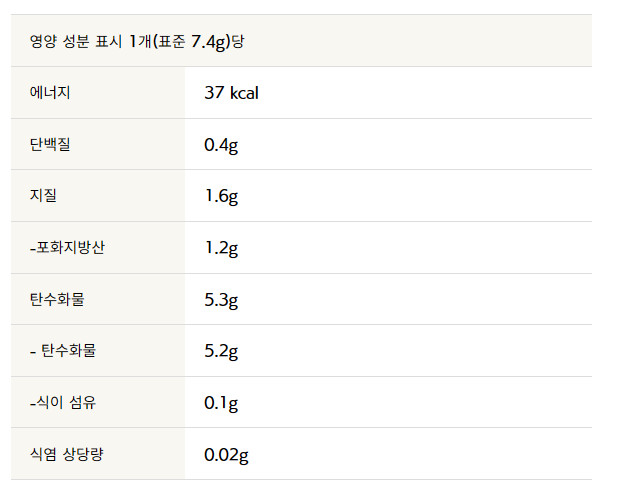
Task: Select the 식염 상당량 row label
Action: point(67,455)
